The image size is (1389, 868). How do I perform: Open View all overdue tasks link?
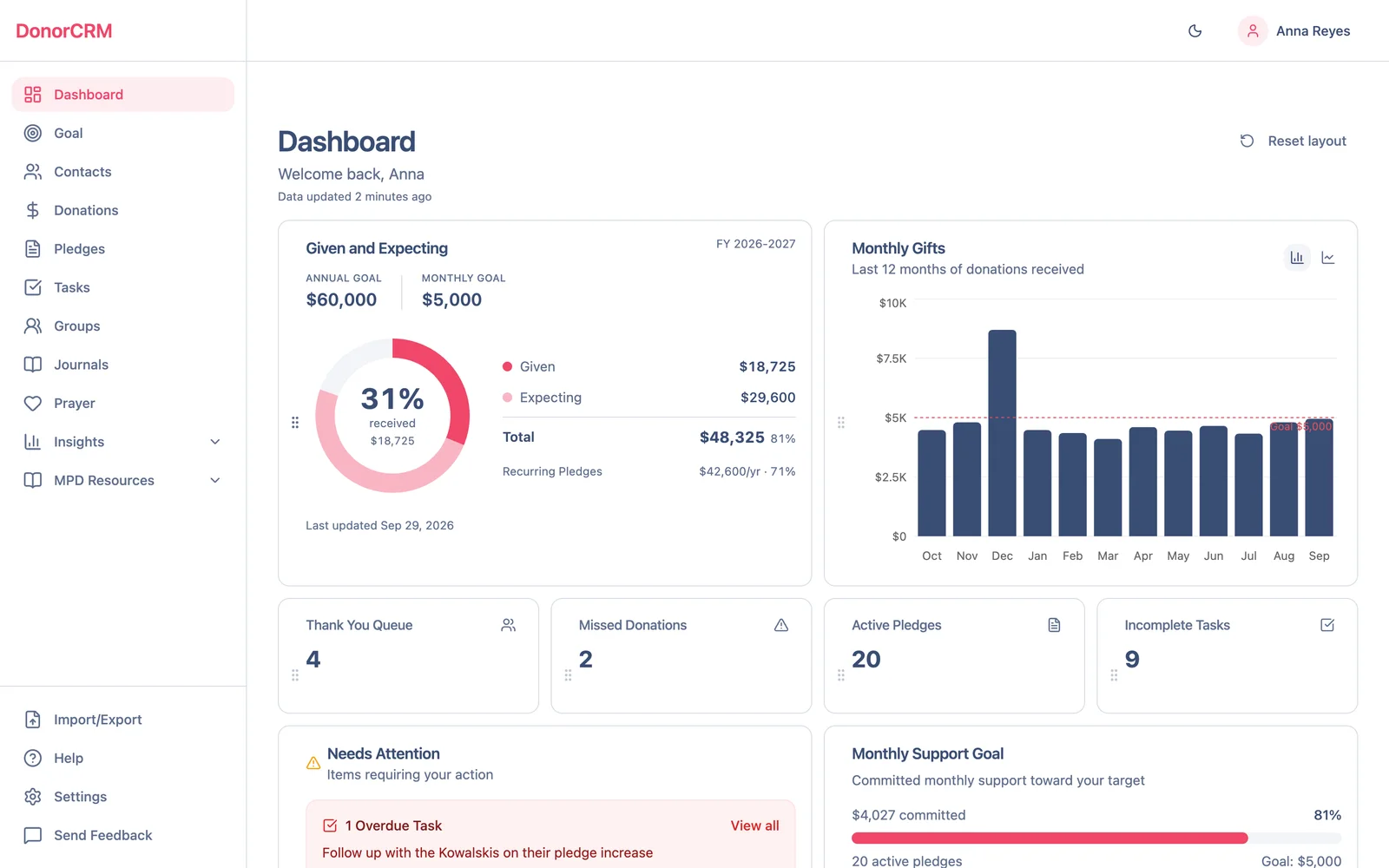754,825
